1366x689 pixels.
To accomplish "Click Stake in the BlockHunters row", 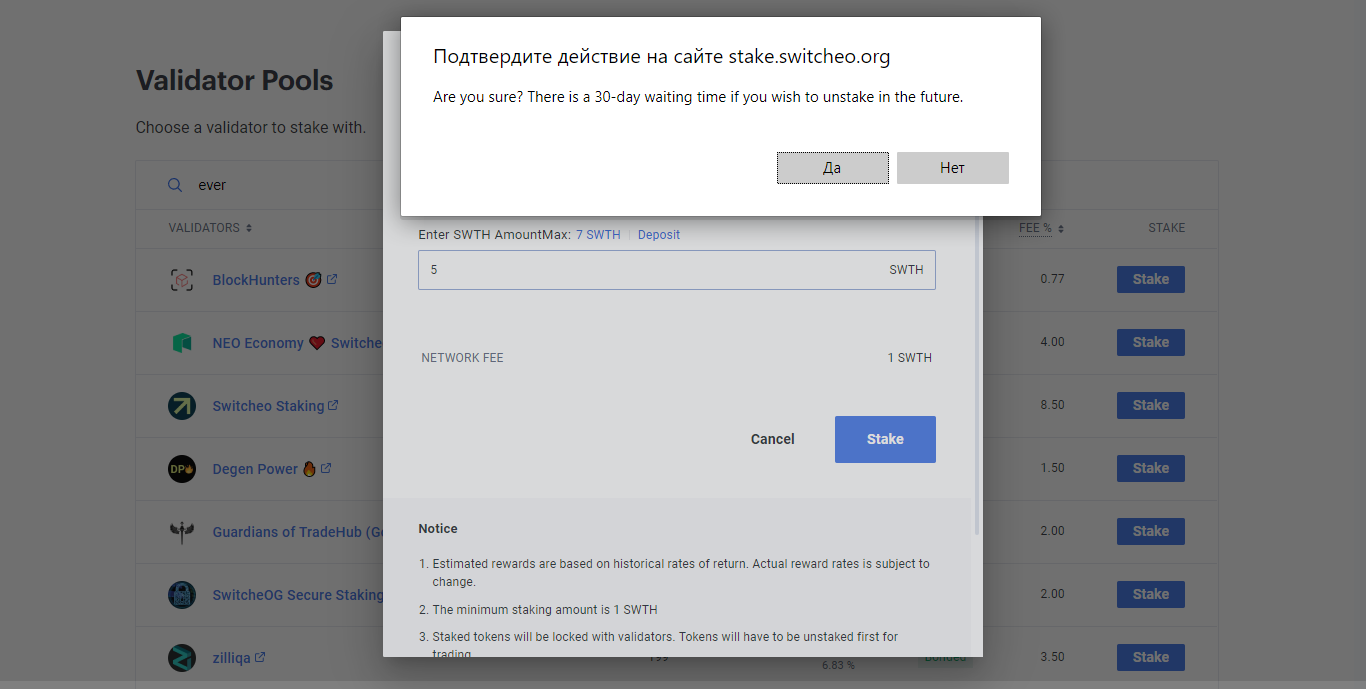I will 1150,280.
